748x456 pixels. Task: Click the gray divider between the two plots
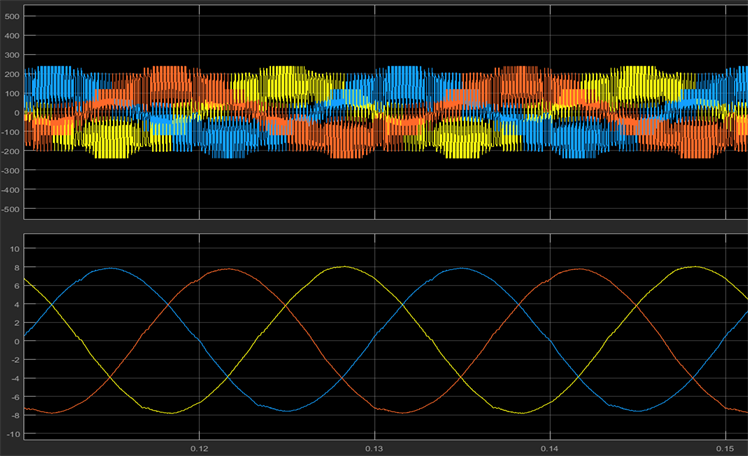(x=374, y=226)
